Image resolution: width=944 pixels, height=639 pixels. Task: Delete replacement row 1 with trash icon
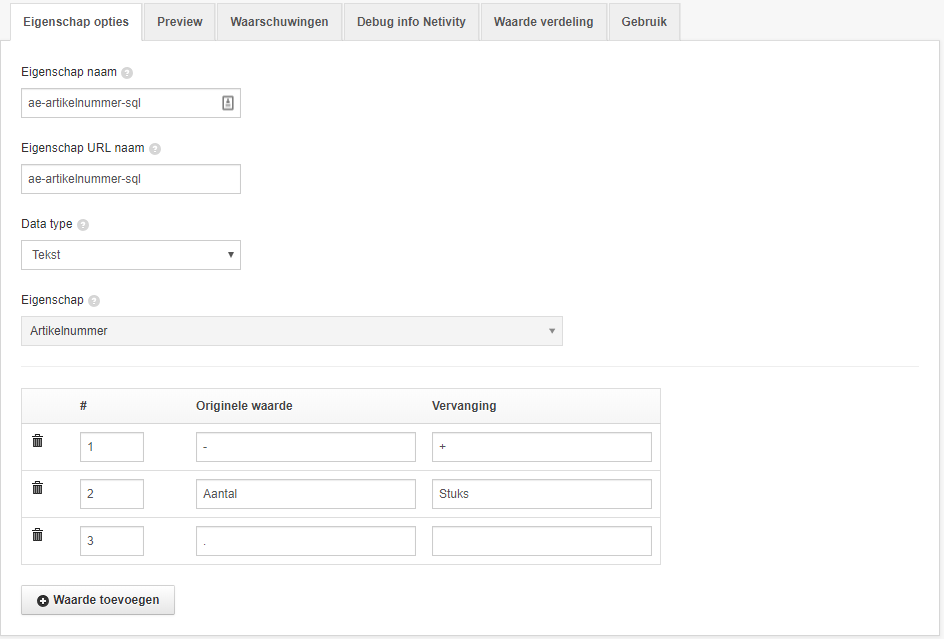tap(37, 441)
